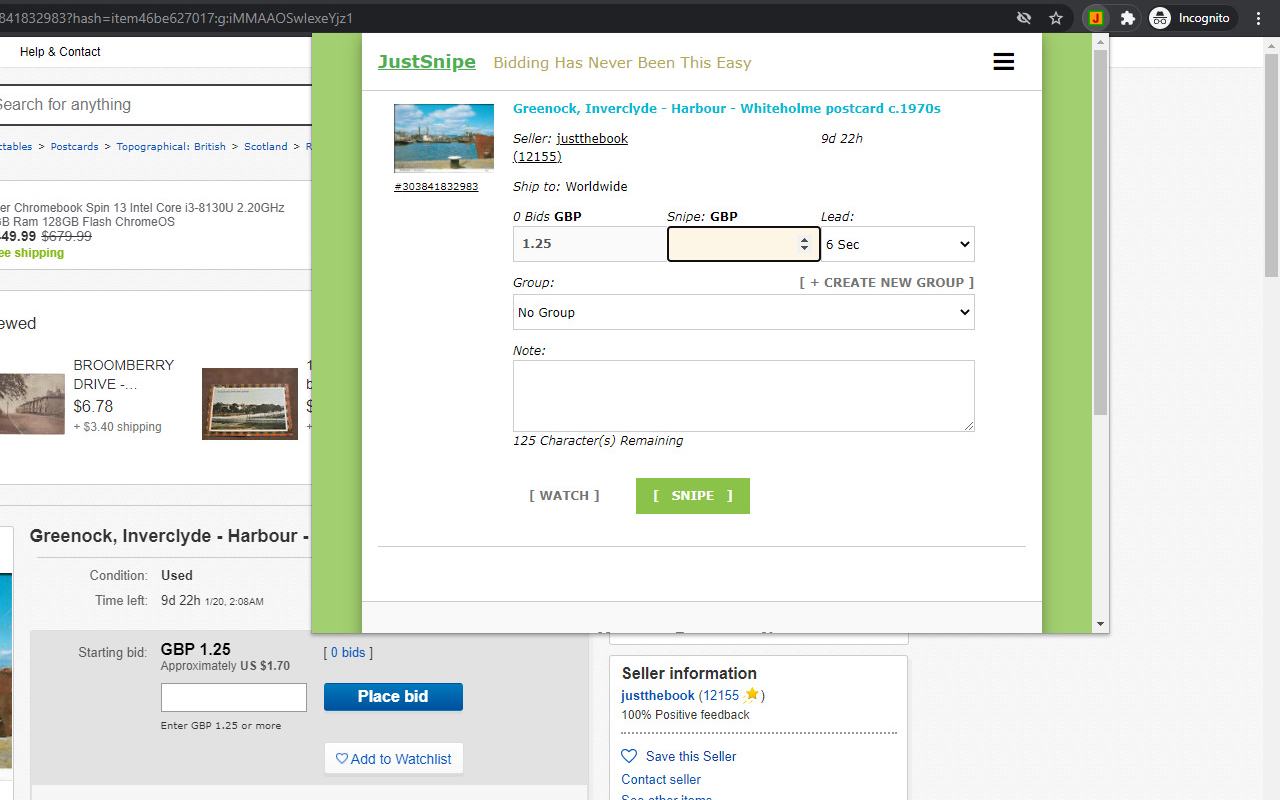Click CREATE NEW GROUP

[x=887, y=282]
